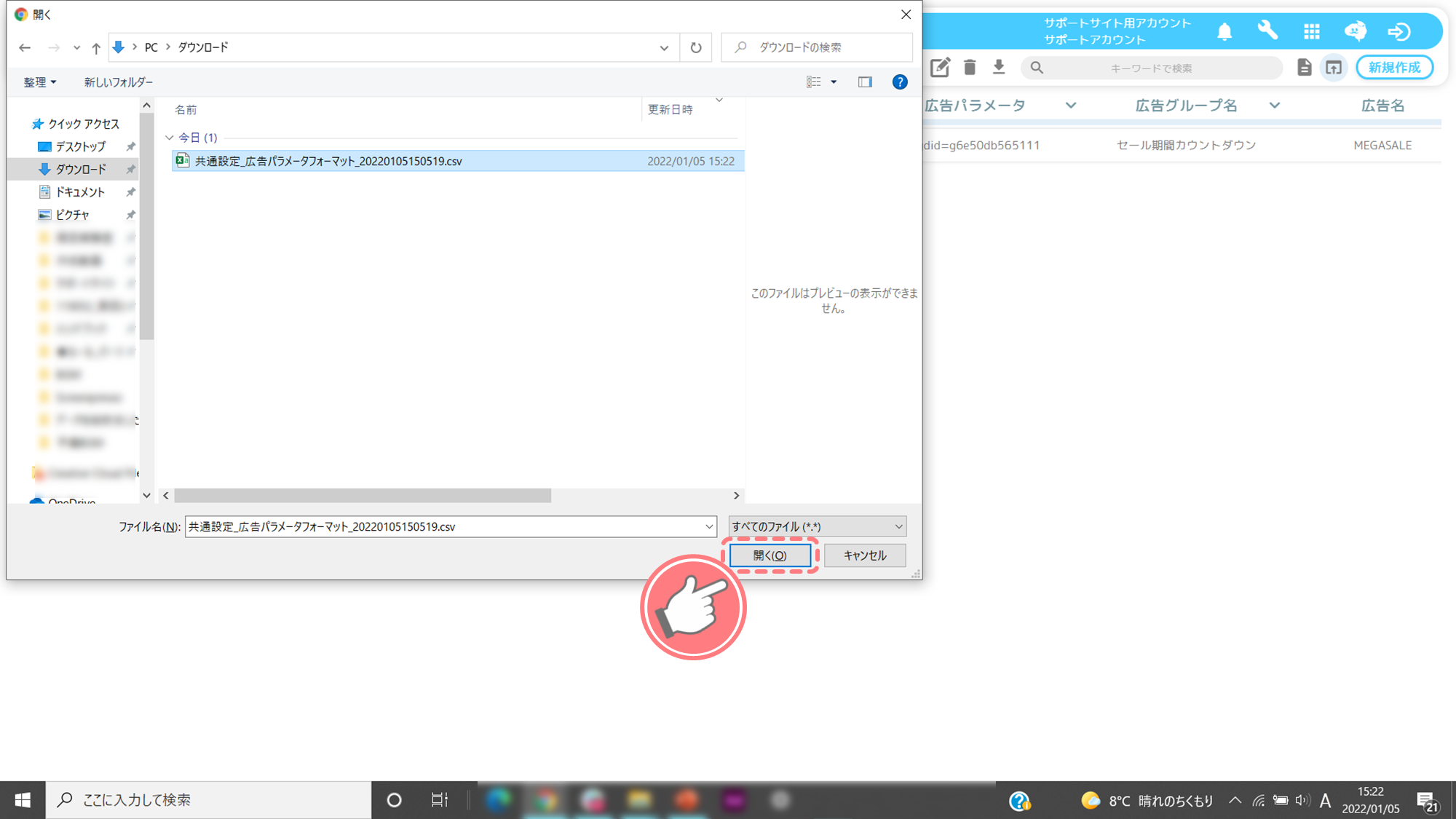Screen dimensions: 1456x819
Task: Click the 開く(O) button
Action: (770, 555)
